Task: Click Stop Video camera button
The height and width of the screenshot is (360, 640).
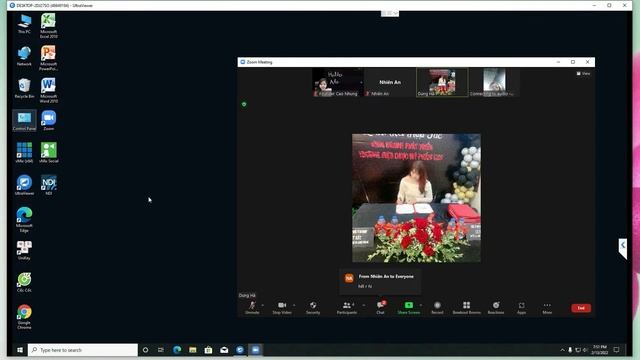Action: (282, 308)
